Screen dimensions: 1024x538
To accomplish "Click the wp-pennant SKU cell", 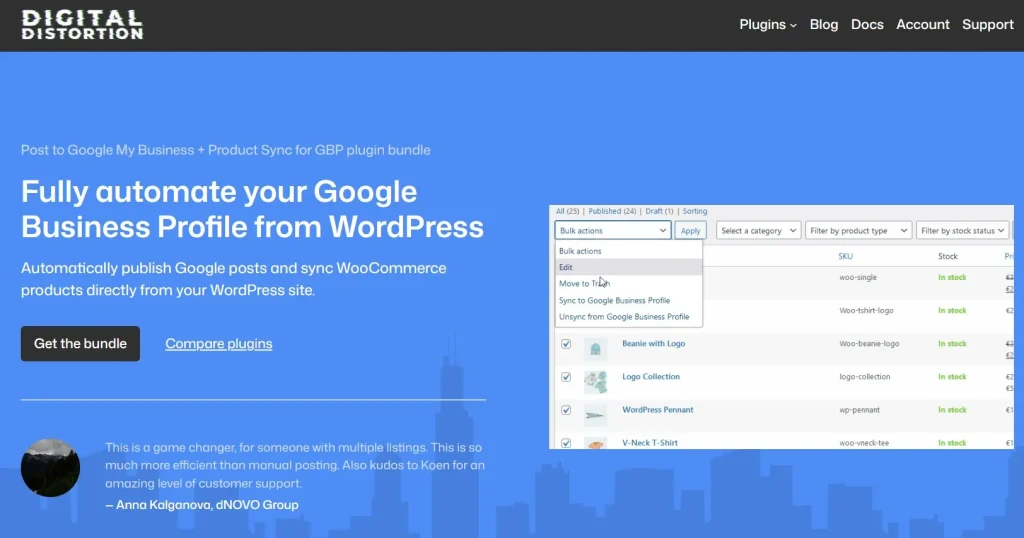I will click(x=859, y=410).
